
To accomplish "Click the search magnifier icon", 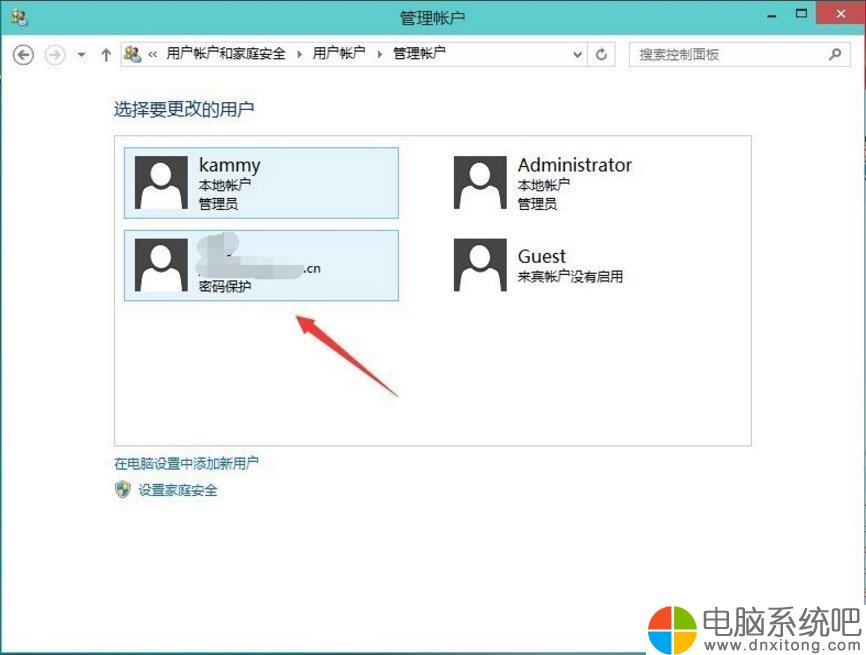I will [x=835, y=54].
